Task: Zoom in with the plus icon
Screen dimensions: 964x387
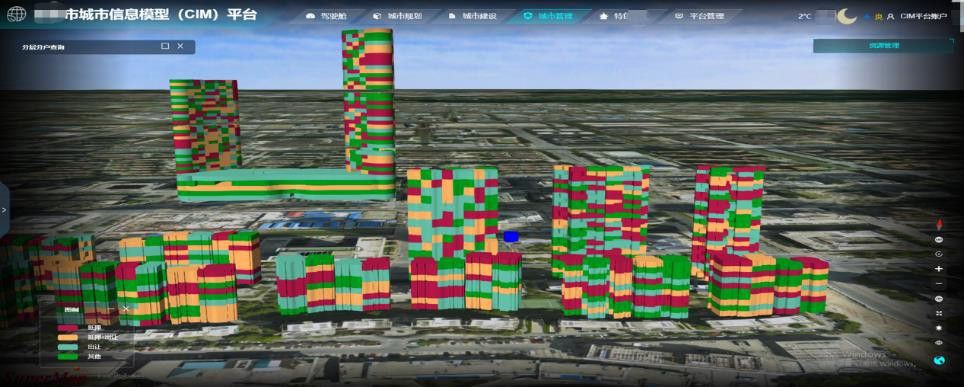Action: pyautogui.click(x=939, y=269)
